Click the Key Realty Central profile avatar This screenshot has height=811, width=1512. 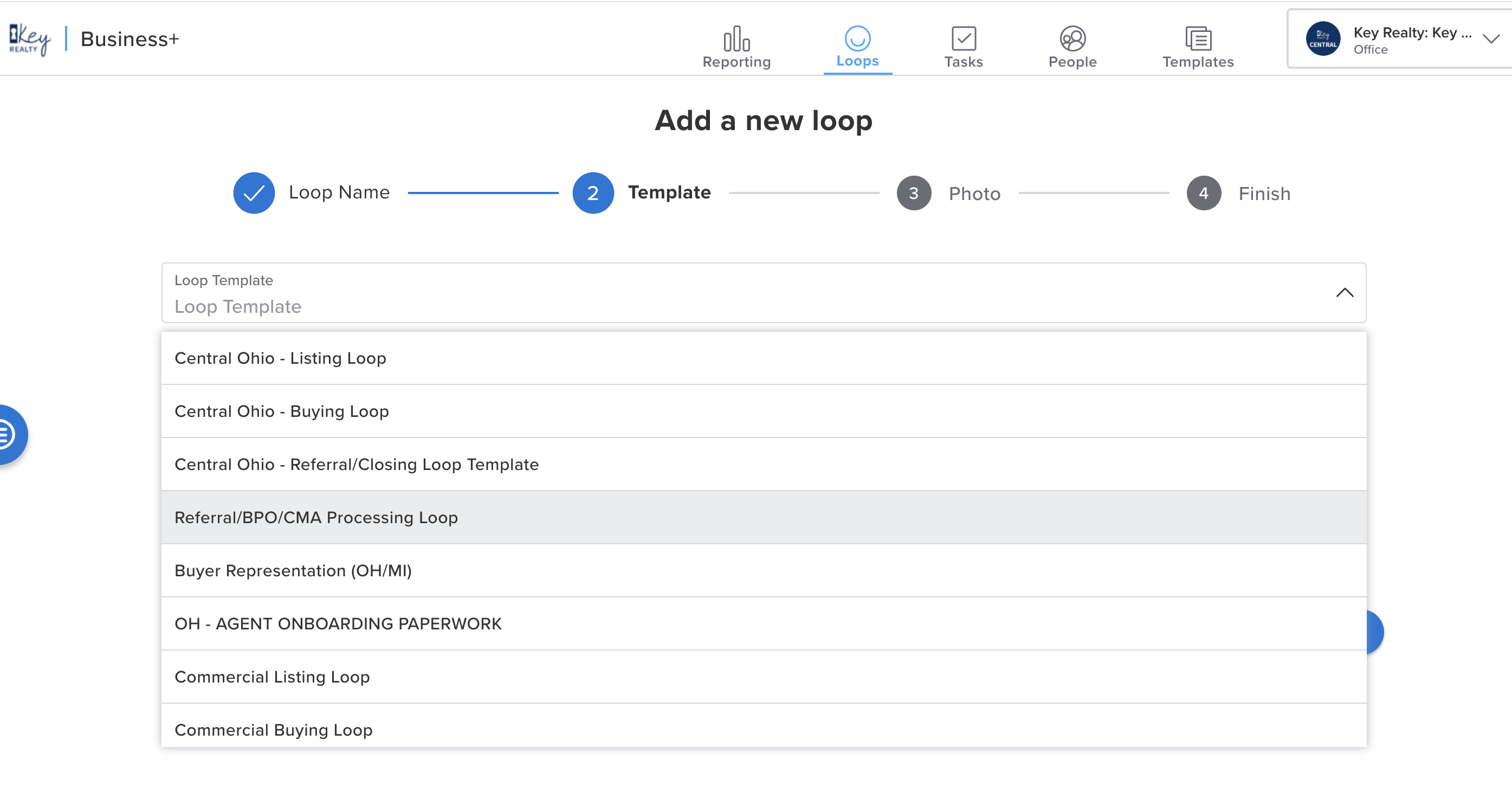tap(1322, 40)
